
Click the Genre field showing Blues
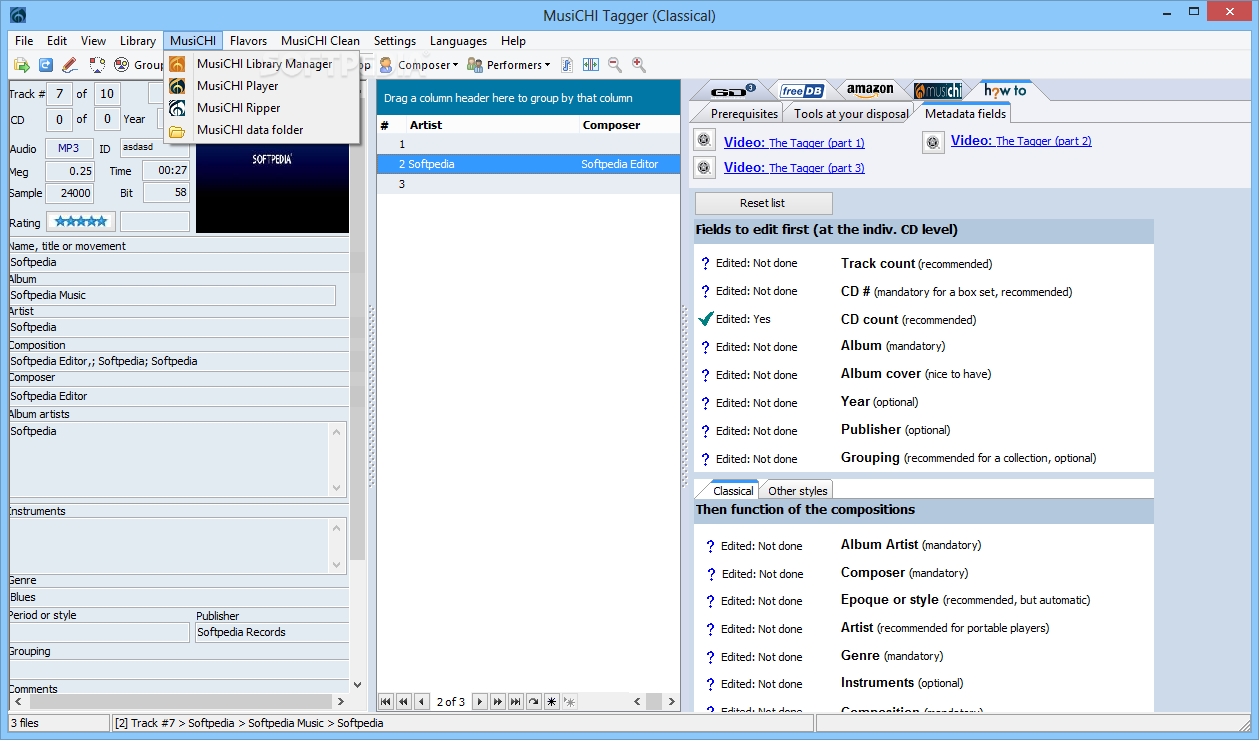[x=178, y=597]
